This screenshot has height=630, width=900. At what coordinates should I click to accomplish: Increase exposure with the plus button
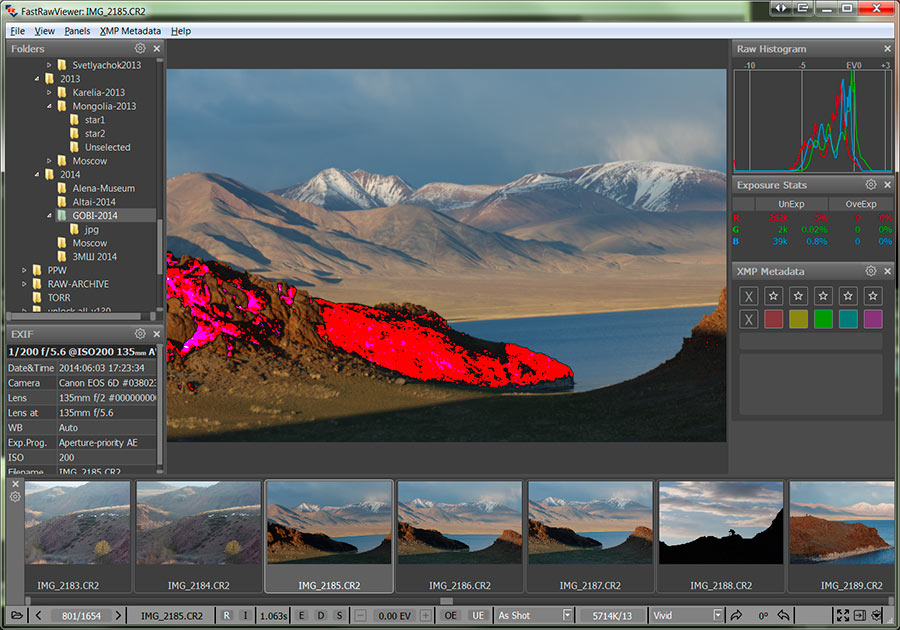[x=426, y=615]
